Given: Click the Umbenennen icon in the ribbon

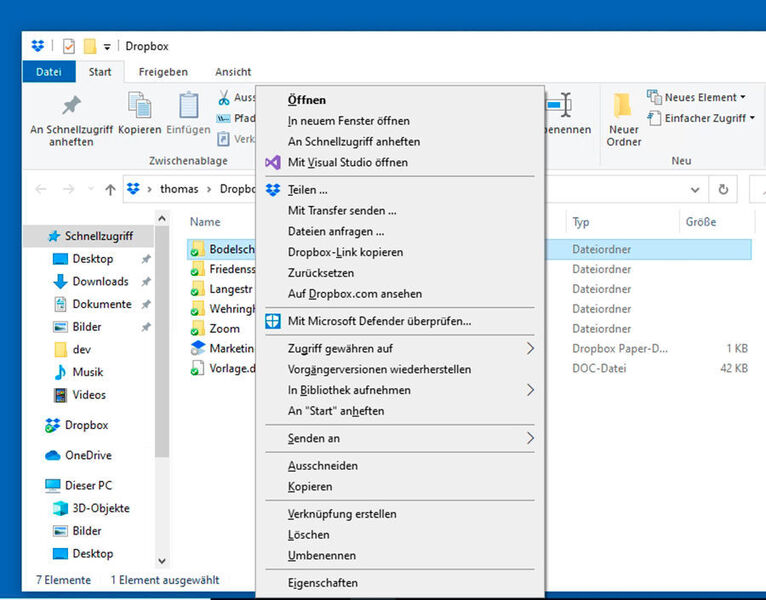Looking at the screenshot, I should click(x=558, y=105).
